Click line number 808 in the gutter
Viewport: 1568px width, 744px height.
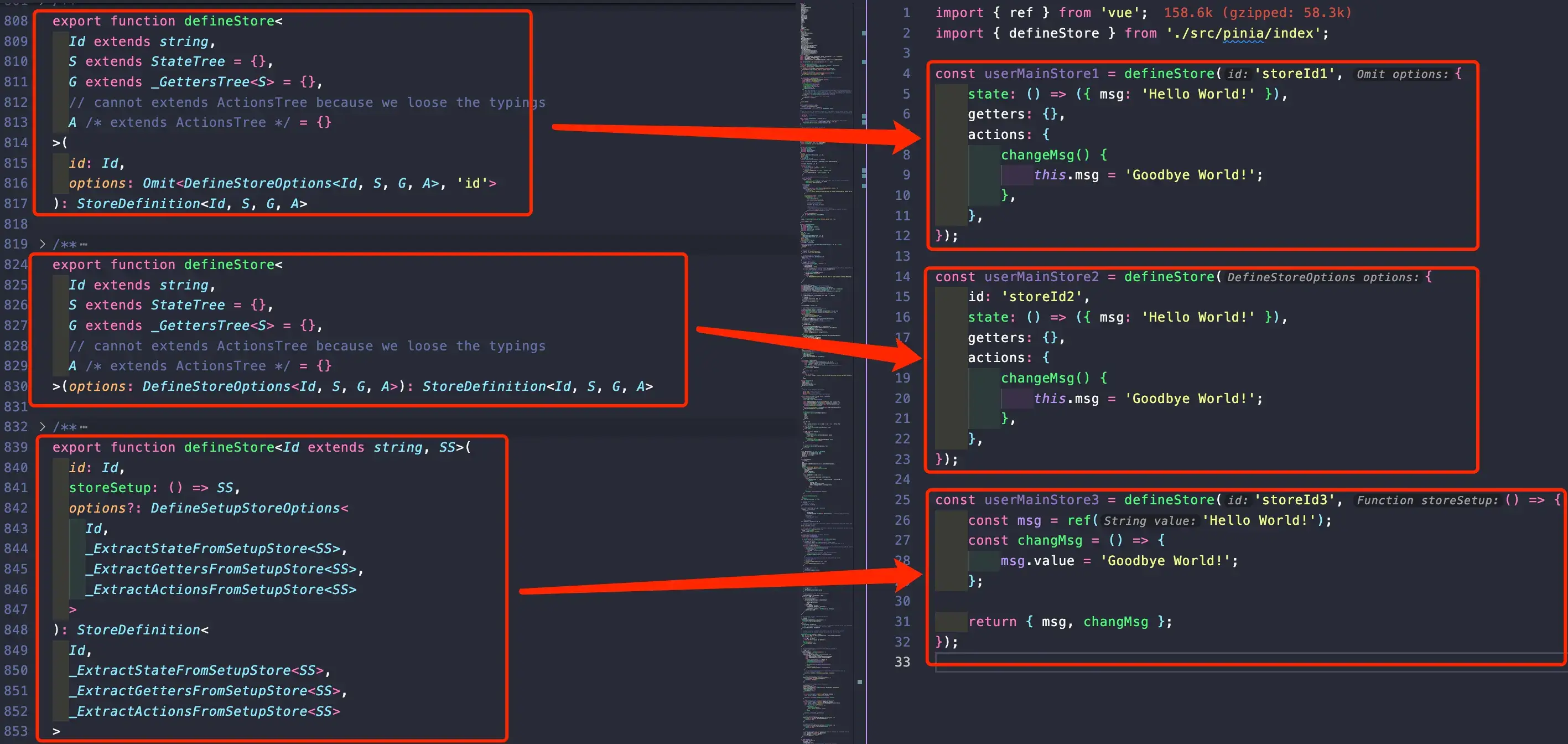[x=16, y=21]
